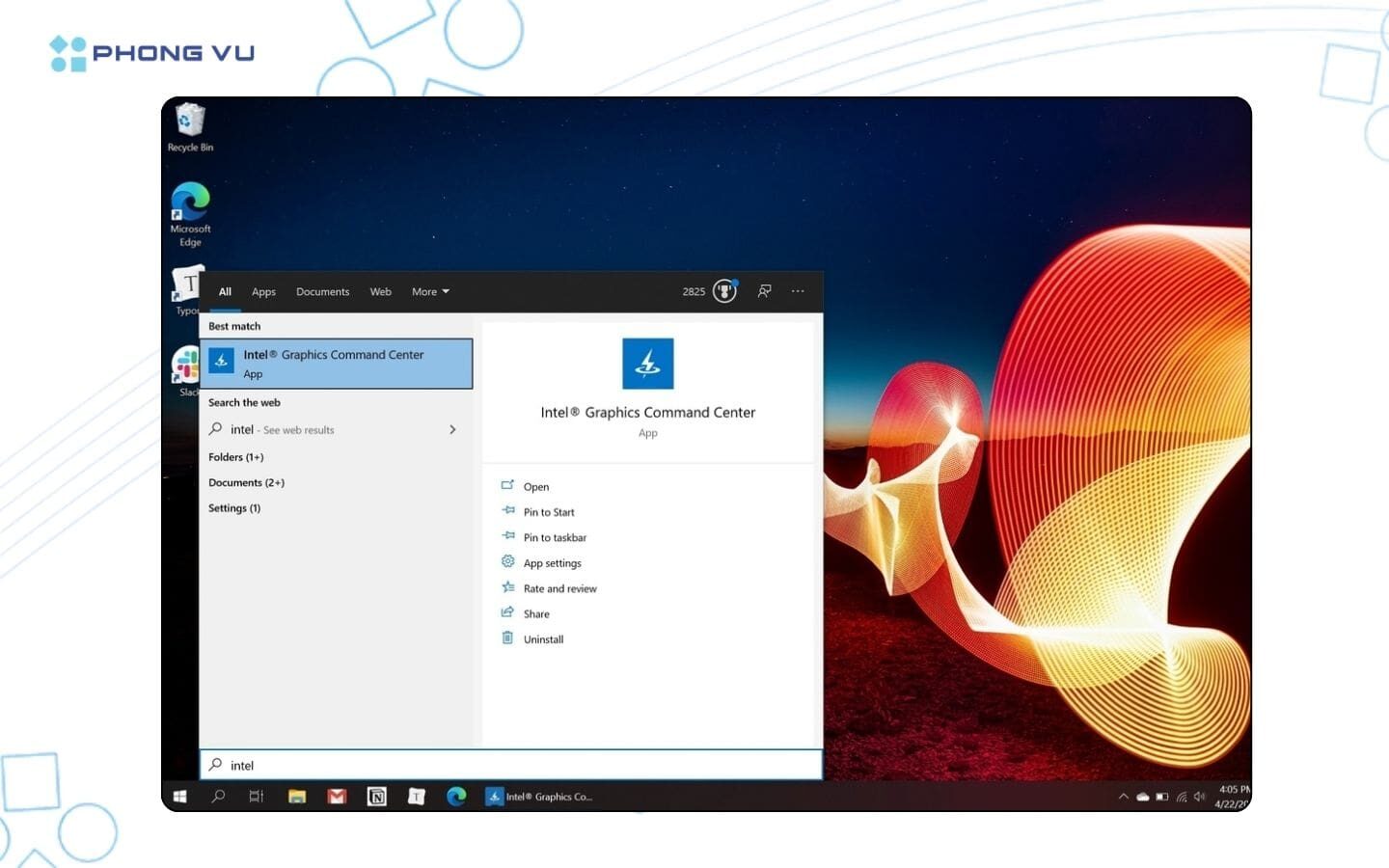The image size is (1389, 868).
Task: Open the Wi-Fi network tray icon
Action: (1181, 797)
